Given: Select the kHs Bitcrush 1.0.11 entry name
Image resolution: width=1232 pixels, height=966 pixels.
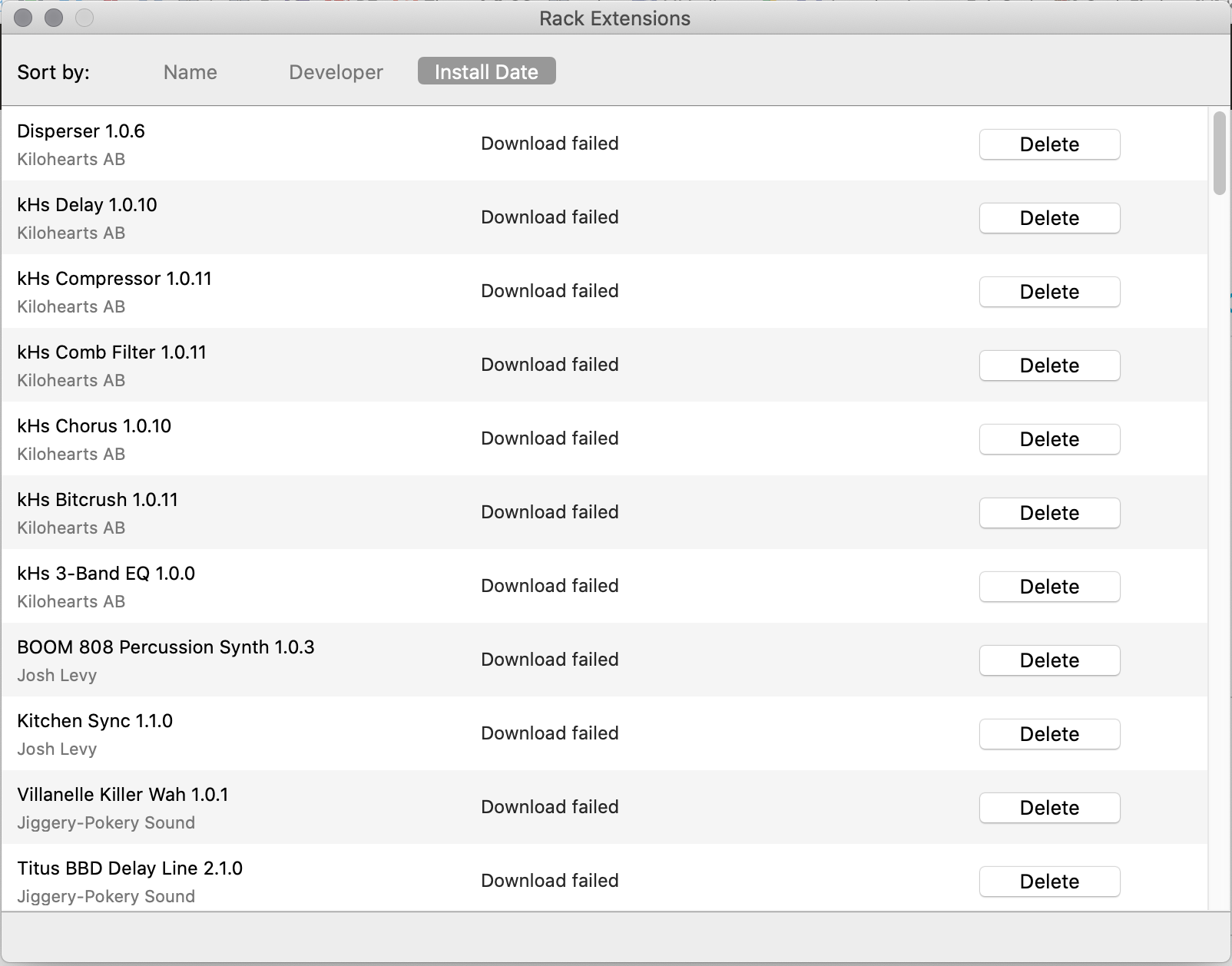Looking at the screenshot, I should click(x=98, y=500).
